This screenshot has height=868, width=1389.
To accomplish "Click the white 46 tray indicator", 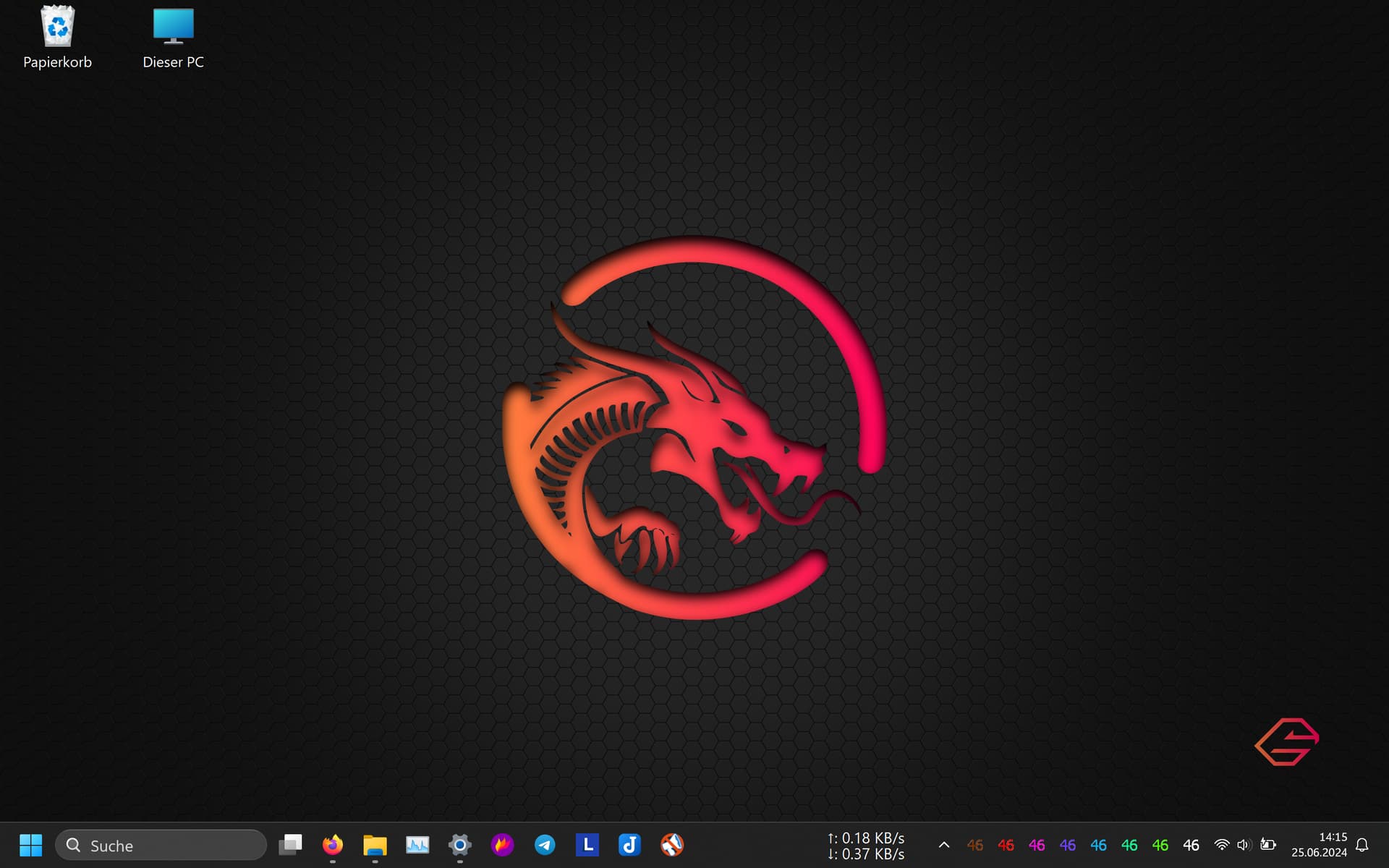I will point(1191,845).
